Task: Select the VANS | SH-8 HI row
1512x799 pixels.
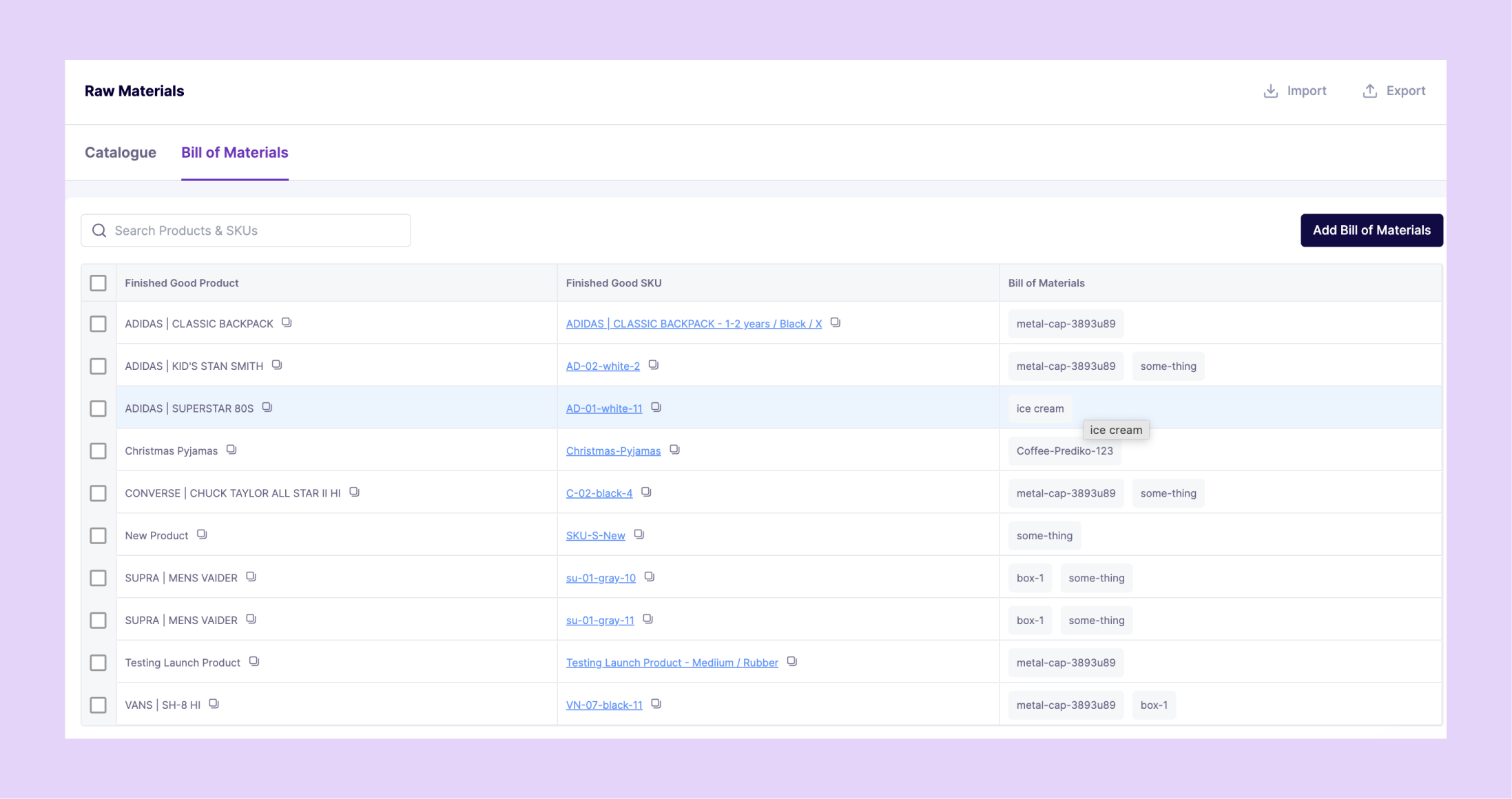Action: tap(98, 705)
